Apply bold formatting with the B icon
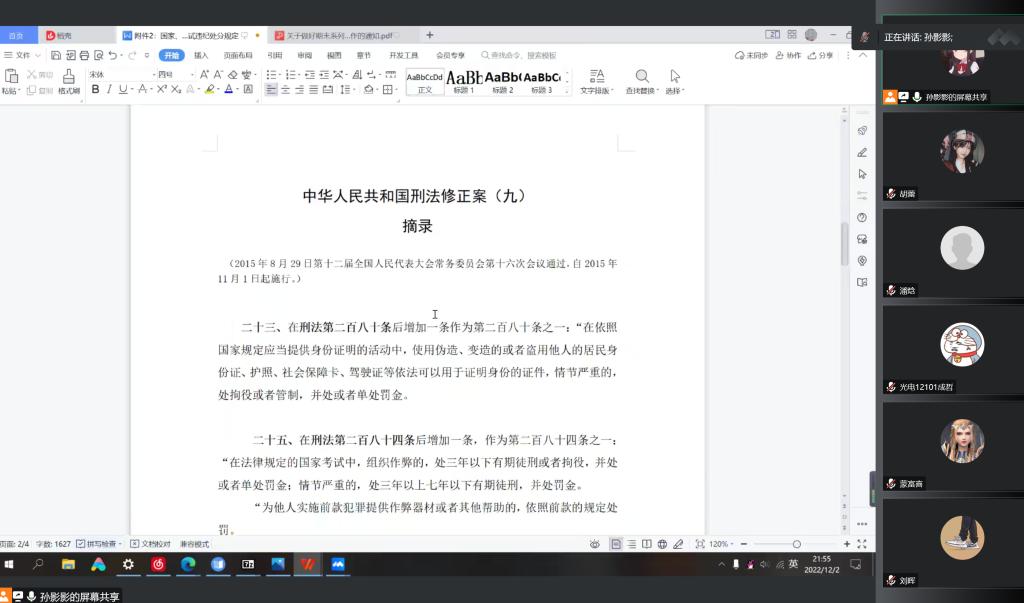Image resolution: width=1024 pixels, height=603 pixels. (x=96, y=89)
